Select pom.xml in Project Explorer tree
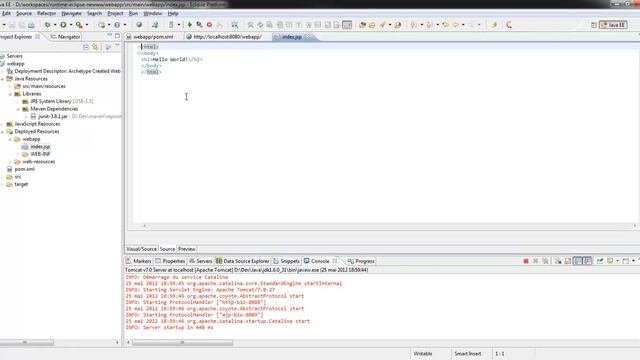The width and height of the screenshot is (640, 360). [24, 169]
